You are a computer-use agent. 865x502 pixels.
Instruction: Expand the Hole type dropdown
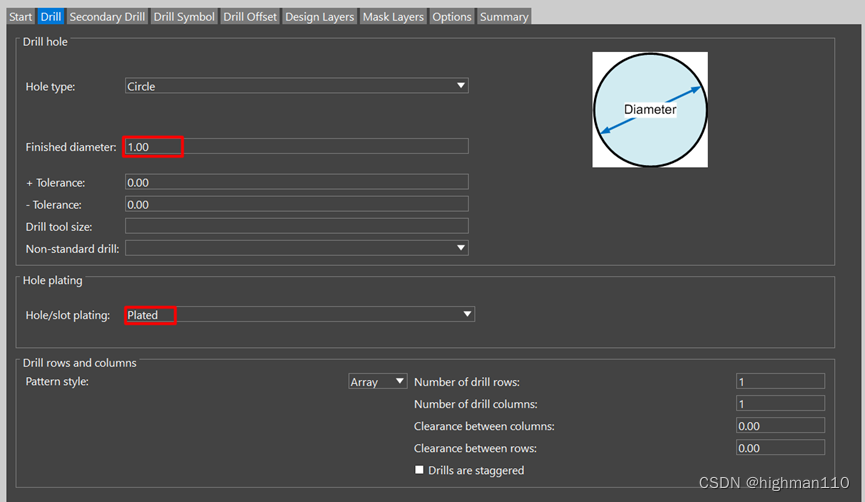tap(296, 87)
